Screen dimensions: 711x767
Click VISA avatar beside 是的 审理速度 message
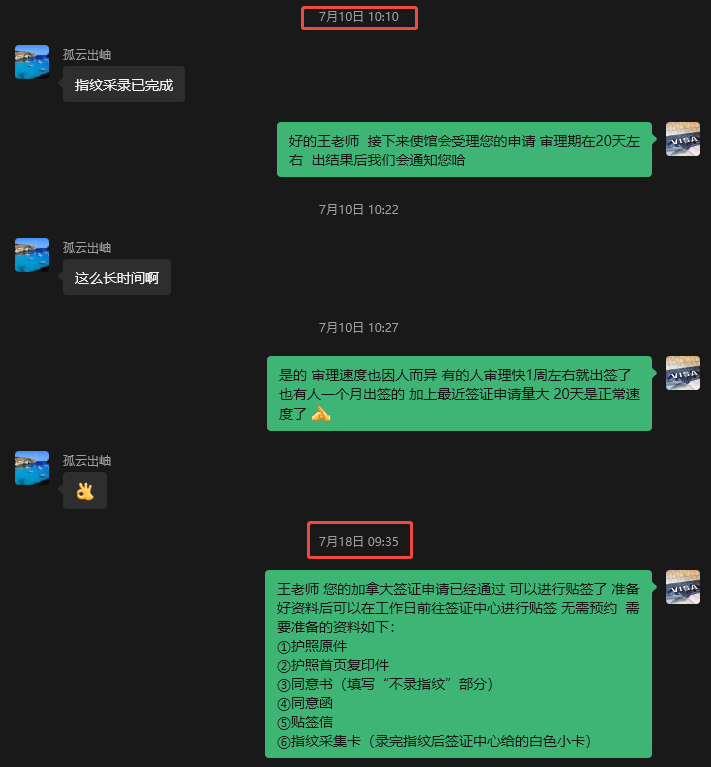pyautogui.click(x=683, y=373)
